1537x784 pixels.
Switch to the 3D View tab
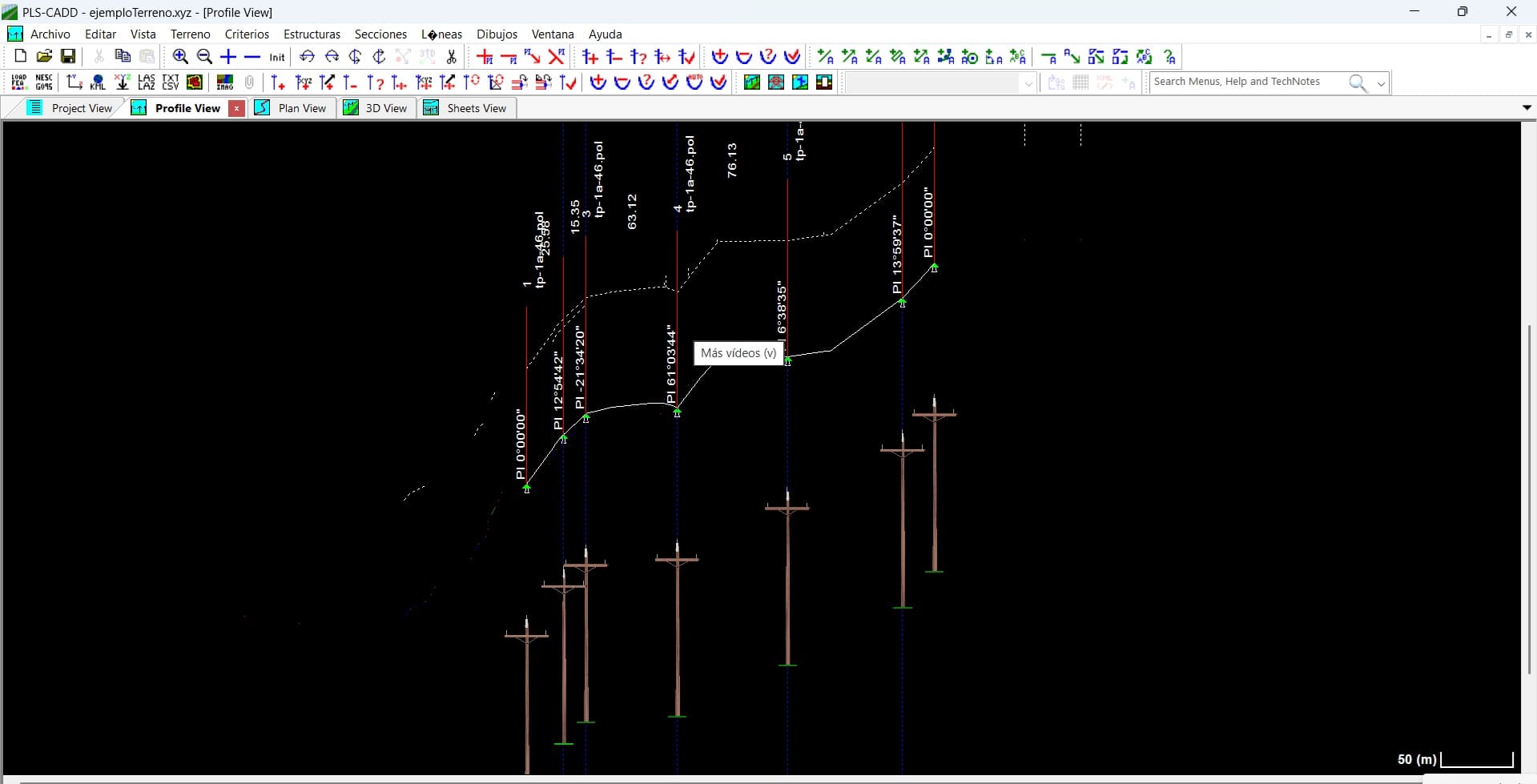tap(376, 108)
